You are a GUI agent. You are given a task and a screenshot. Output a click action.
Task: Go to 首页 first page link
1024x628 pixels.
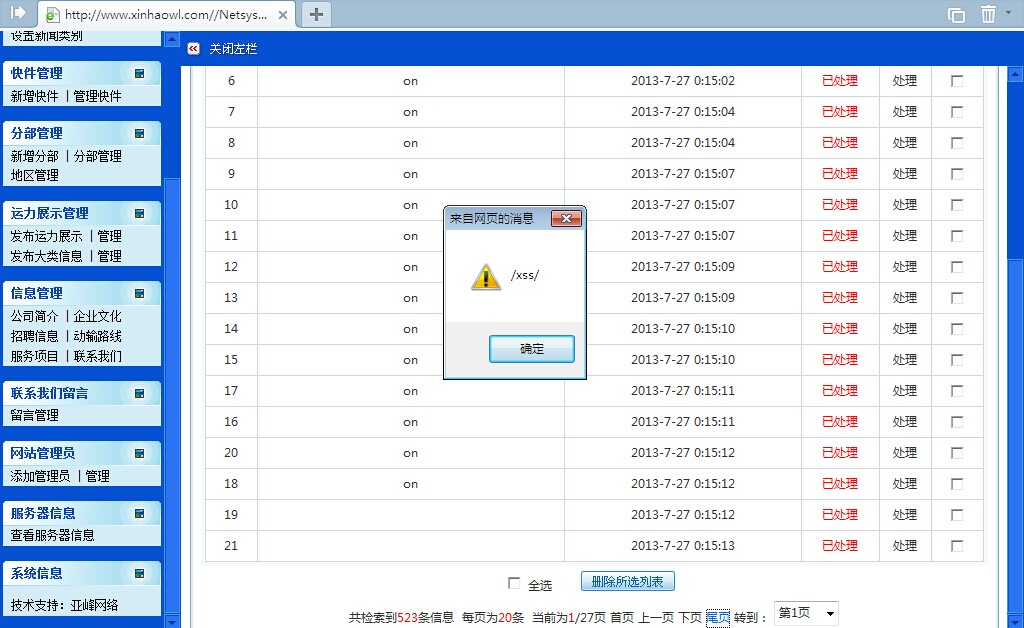point(622,617)
